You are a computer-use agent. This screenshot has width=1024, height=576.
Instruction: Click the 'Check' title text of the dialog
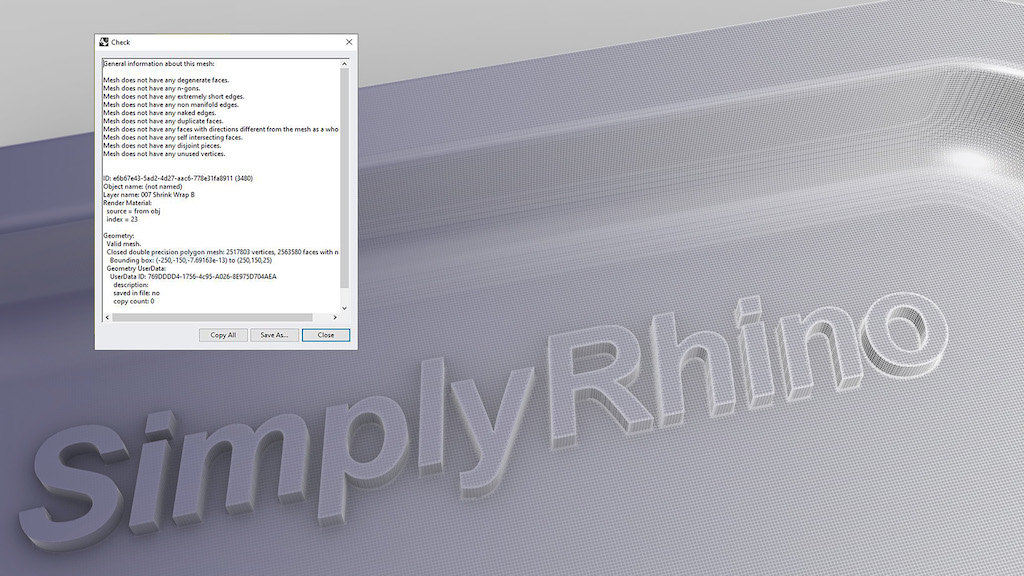click(121, 42)
